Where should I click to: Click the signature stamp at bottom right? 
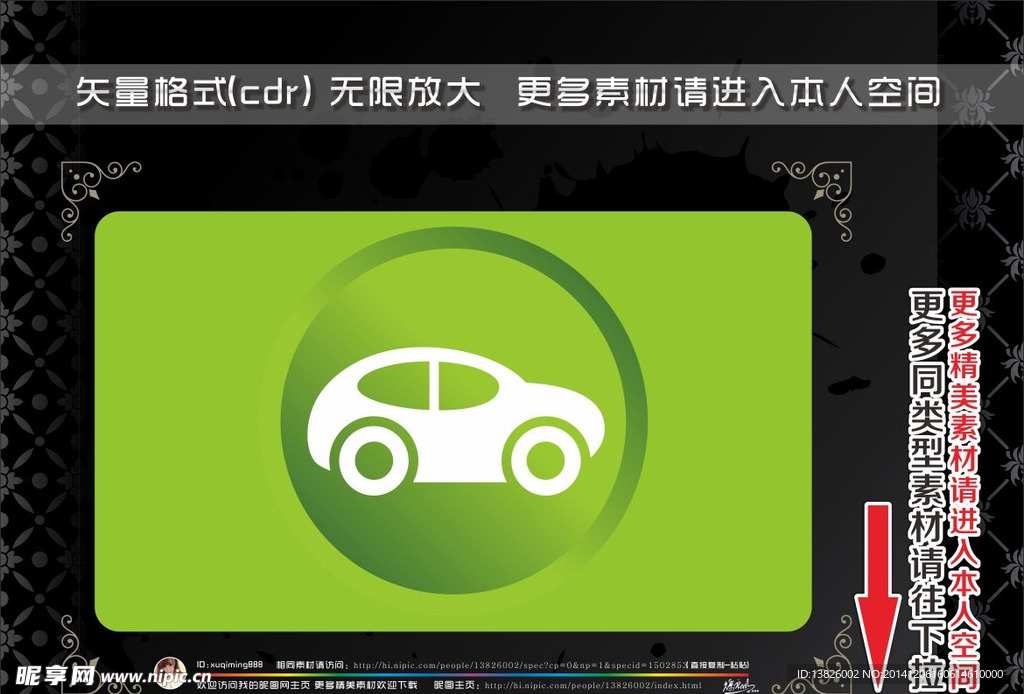click(x=741, y=686)
